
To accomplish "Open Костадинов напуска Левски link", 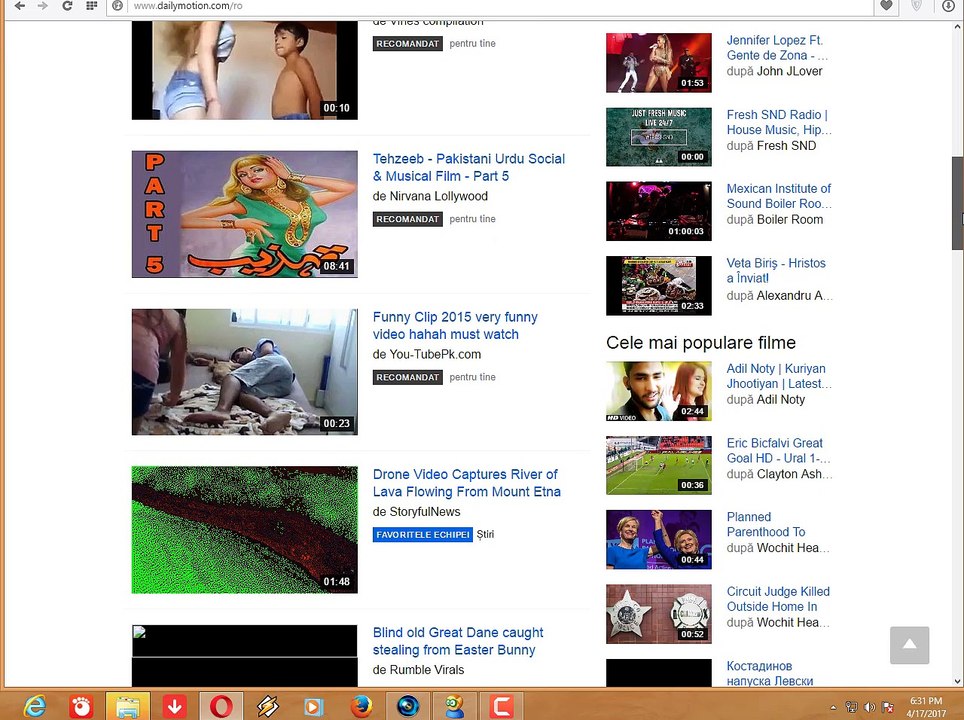I will pyautogui.click(x=770, y=673).
